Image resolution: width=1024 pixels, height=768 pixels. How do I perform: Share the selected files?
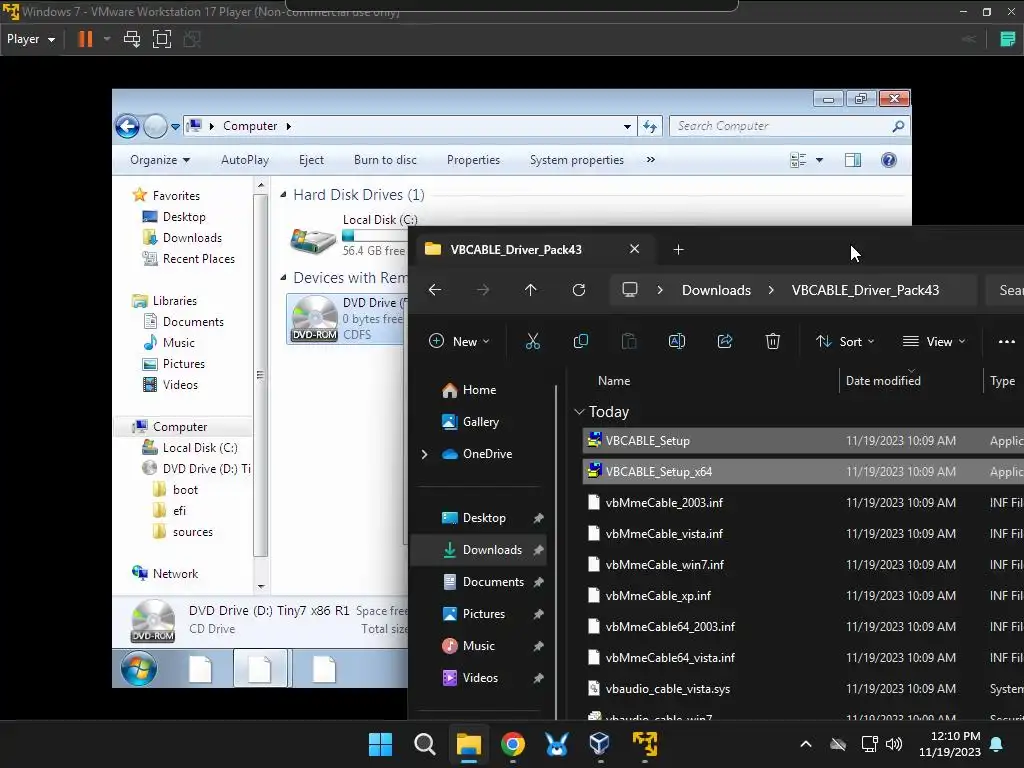click(x=725, y=342)
